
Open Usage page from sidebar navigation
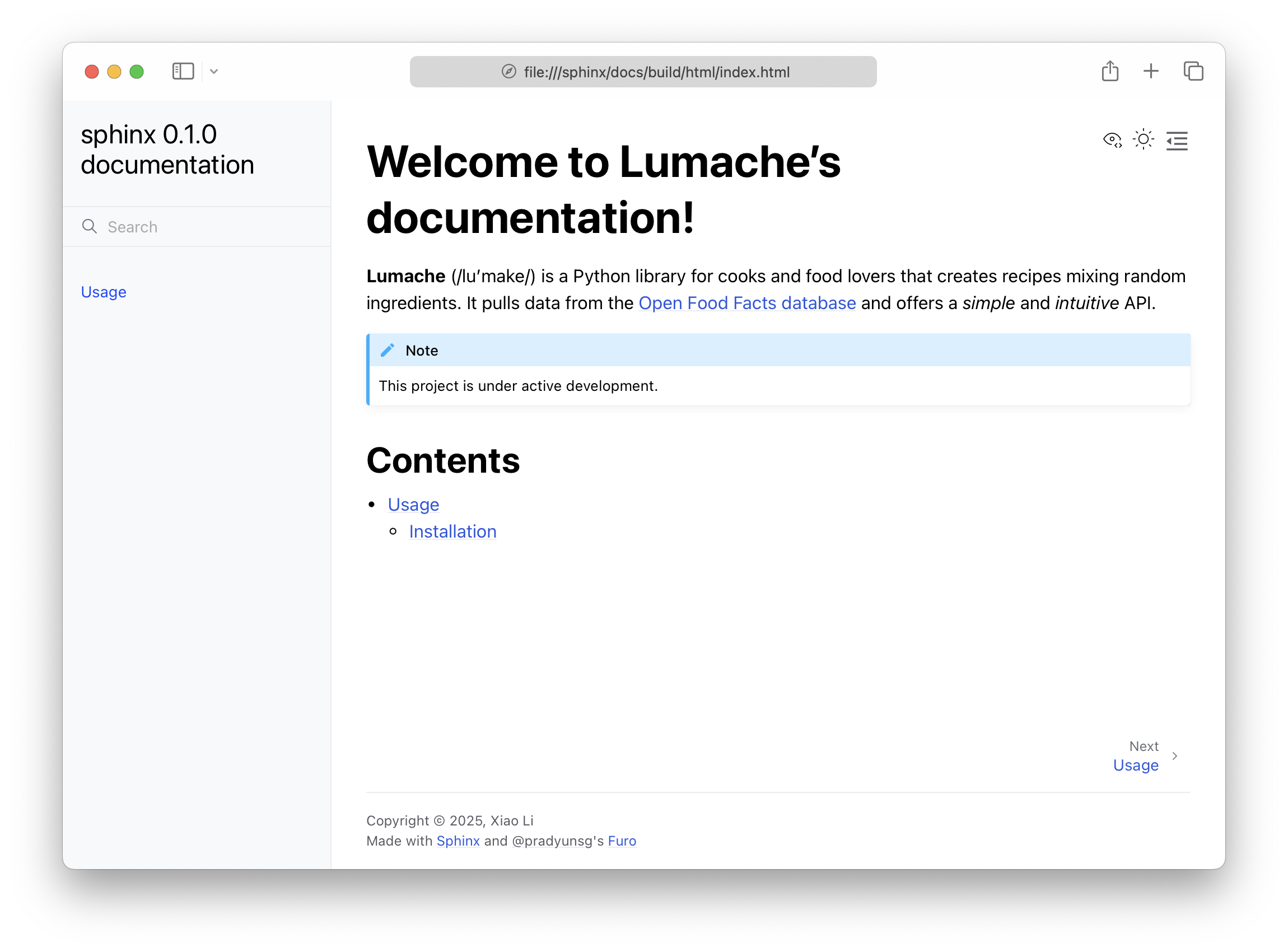(x=104, y=292)
